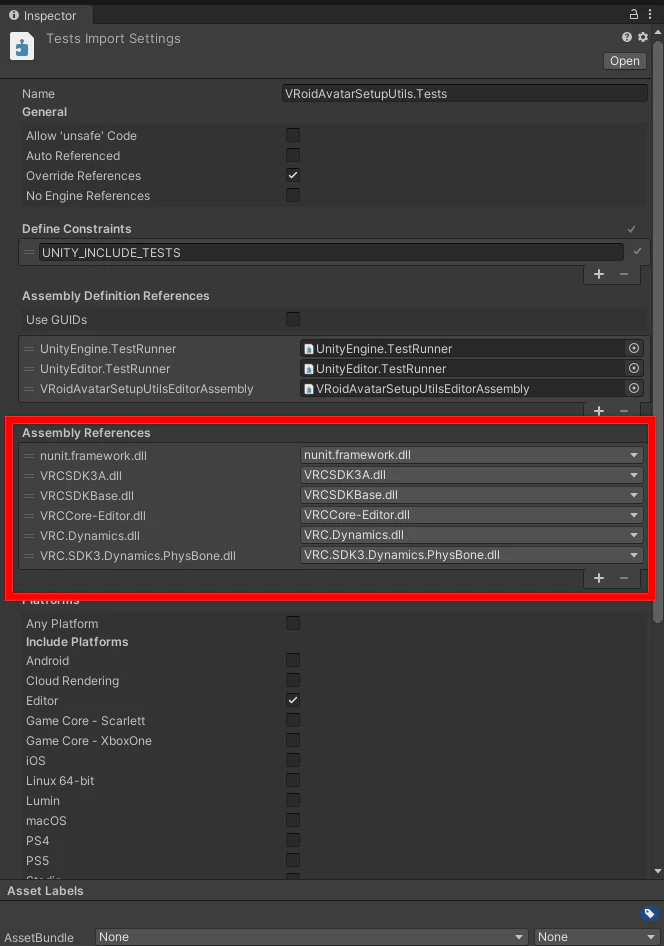Grab the nunit.framework.dll row drag handle
Screen dimensions: 664x946
click(29, 456)
